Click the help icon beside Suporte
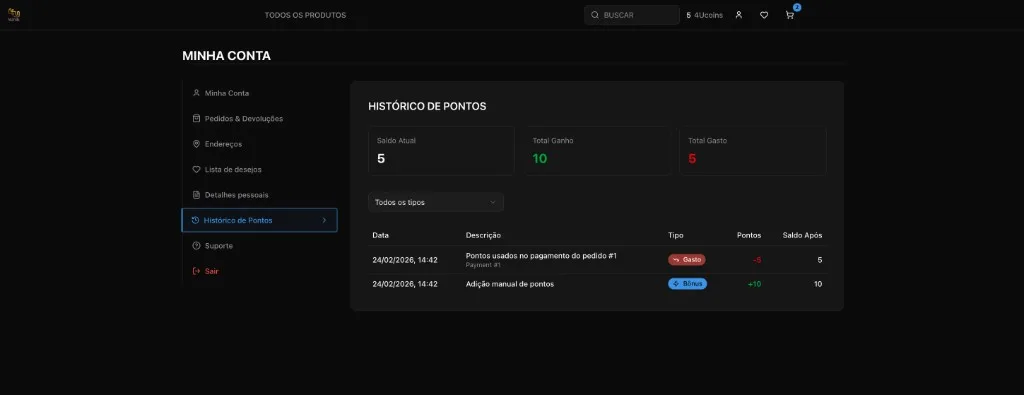The image size is (1024, 395). 196,245
